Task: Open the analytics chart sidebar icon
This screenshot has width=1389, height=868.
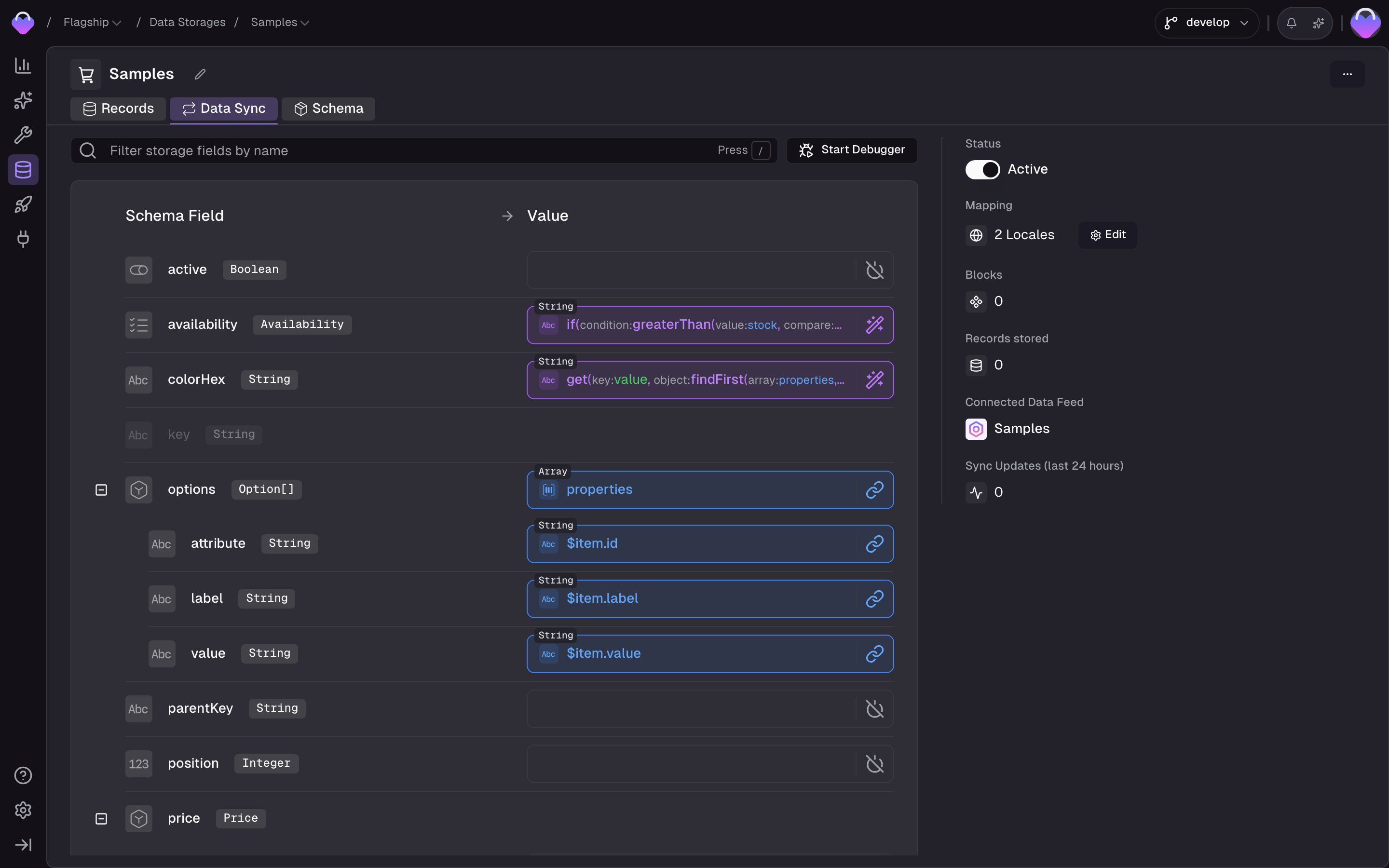Action: [x=23, y=66]
